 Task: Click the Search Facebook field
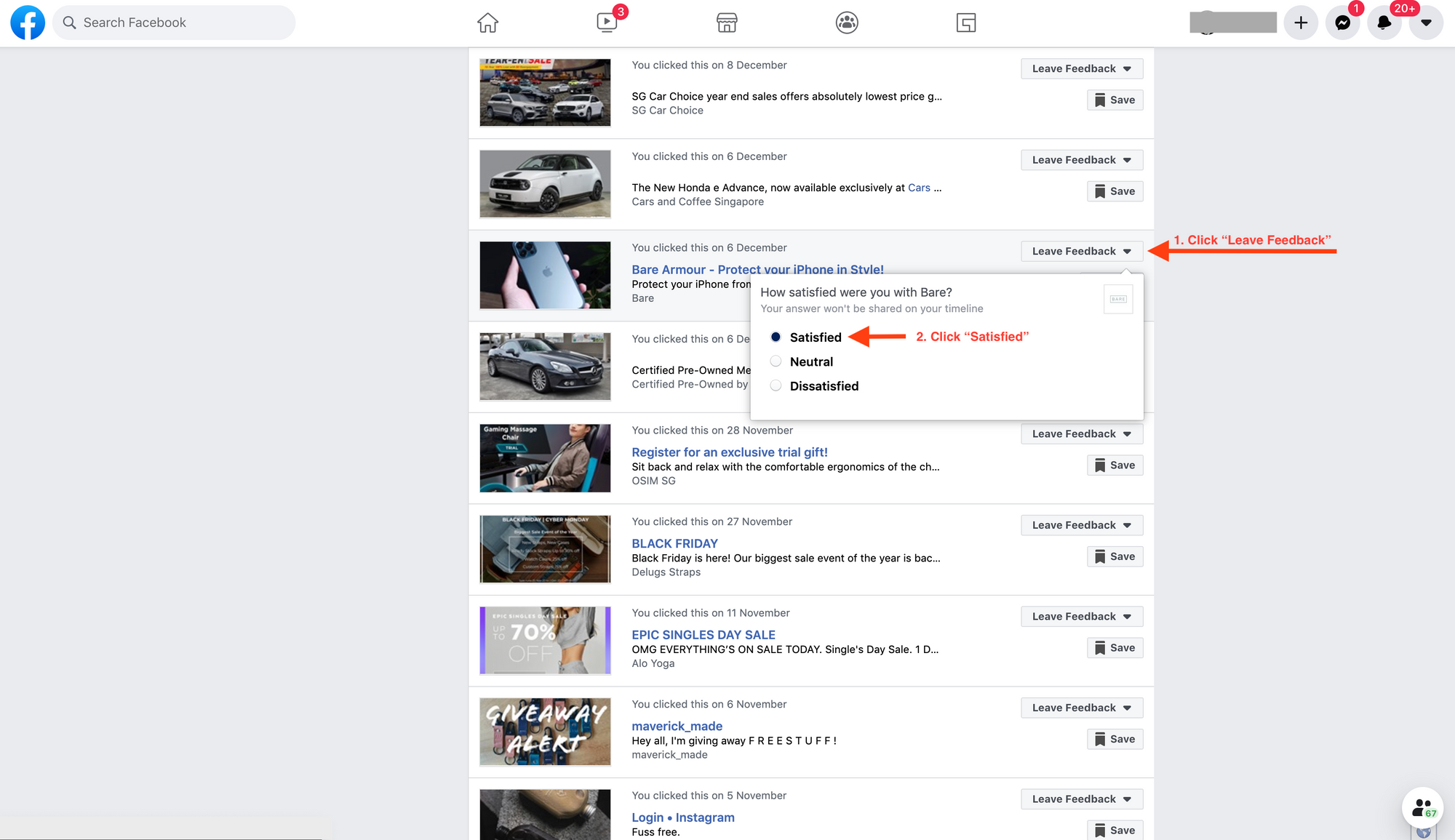tap(174, 23)
